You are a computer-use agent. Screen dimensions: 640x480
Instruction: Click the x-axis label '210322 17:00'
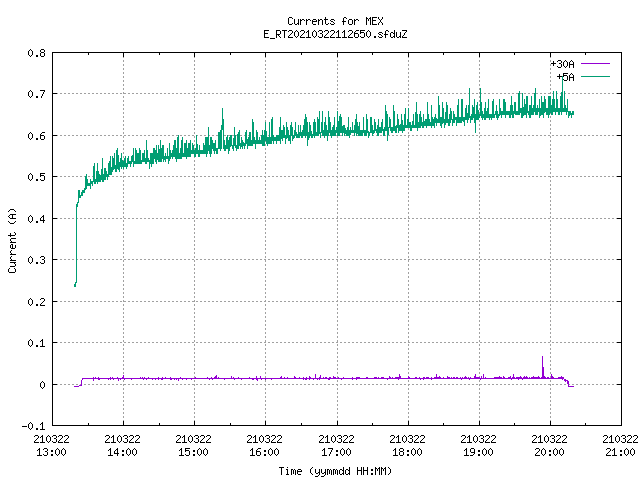pos(336,445)
